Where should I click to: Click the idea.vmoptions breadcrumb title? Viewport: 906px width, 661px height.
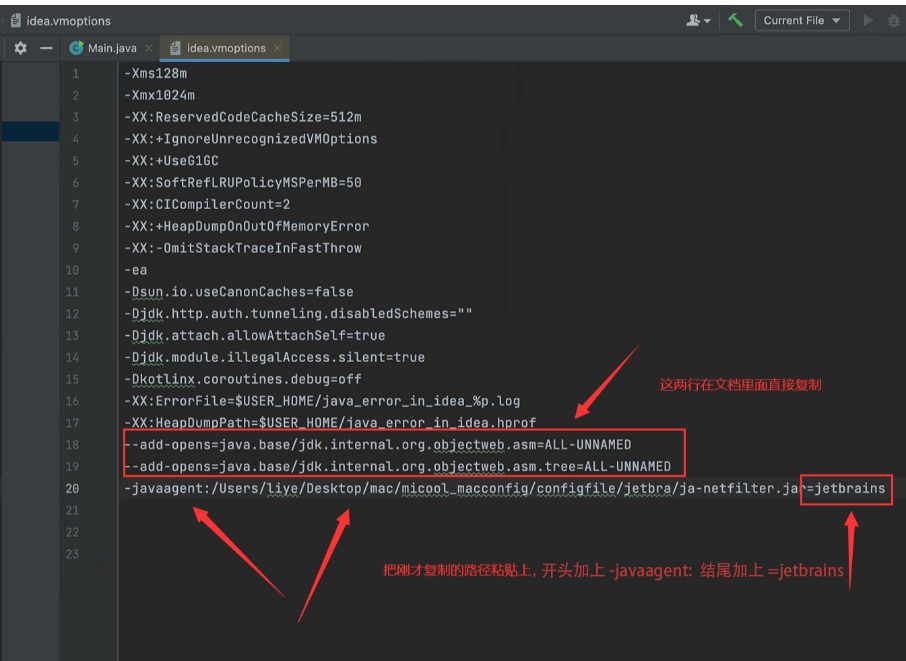coord(68,20)
